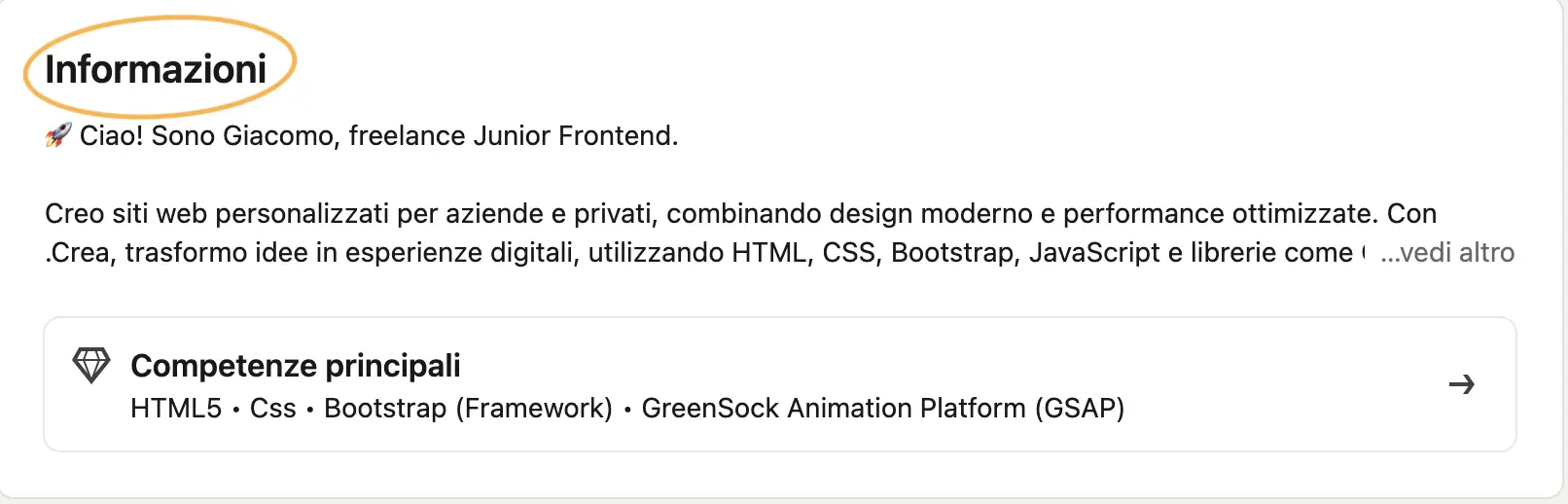Click the rocket emoji before Ciao
Screen dimensions: 1568x504
[58, 135]
